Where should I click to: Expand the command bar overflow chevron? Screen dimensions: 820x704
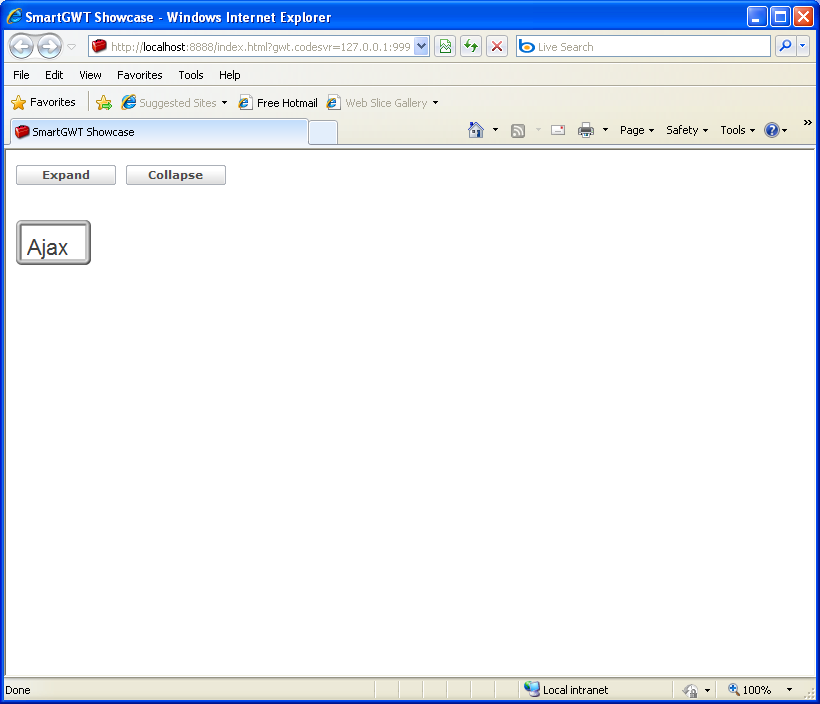point(807,122)
